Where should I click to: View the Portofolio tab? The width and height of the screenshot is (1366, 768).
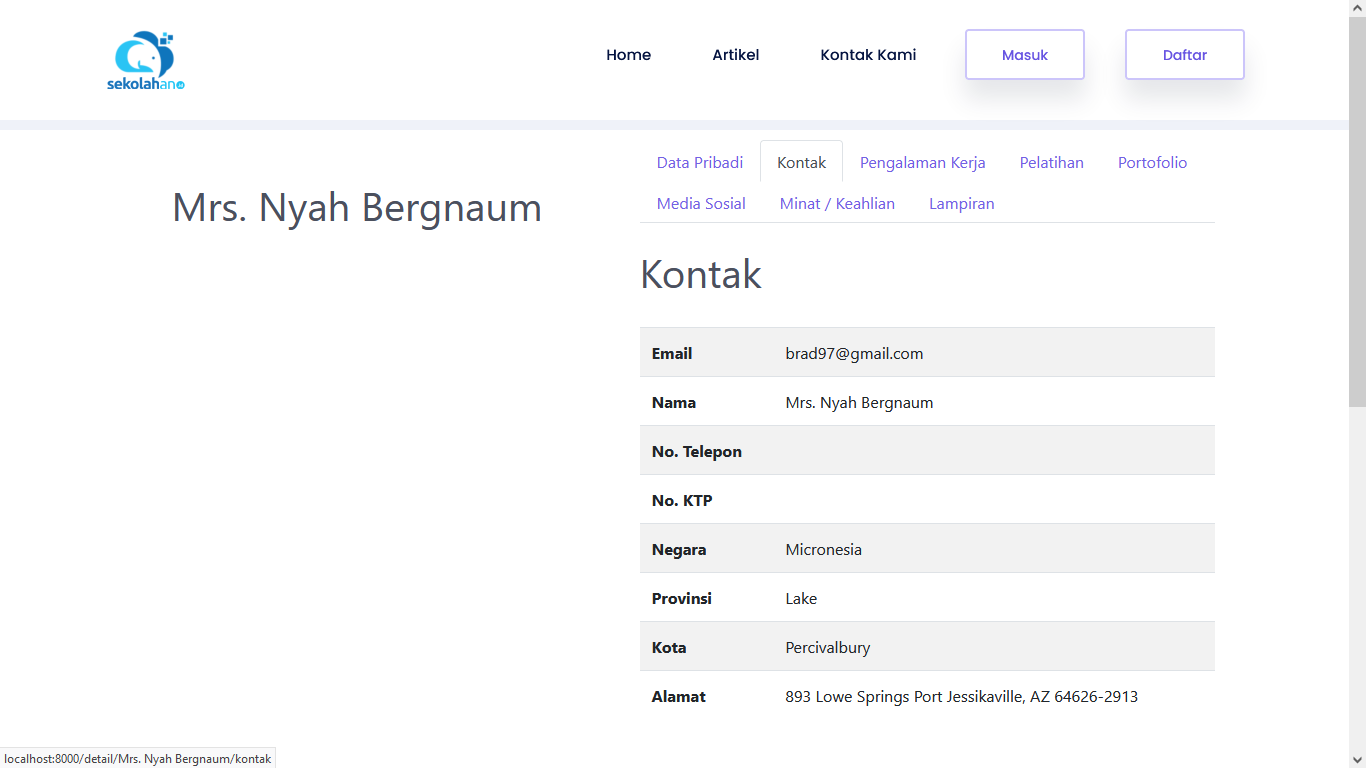[x=1152, y=162]
